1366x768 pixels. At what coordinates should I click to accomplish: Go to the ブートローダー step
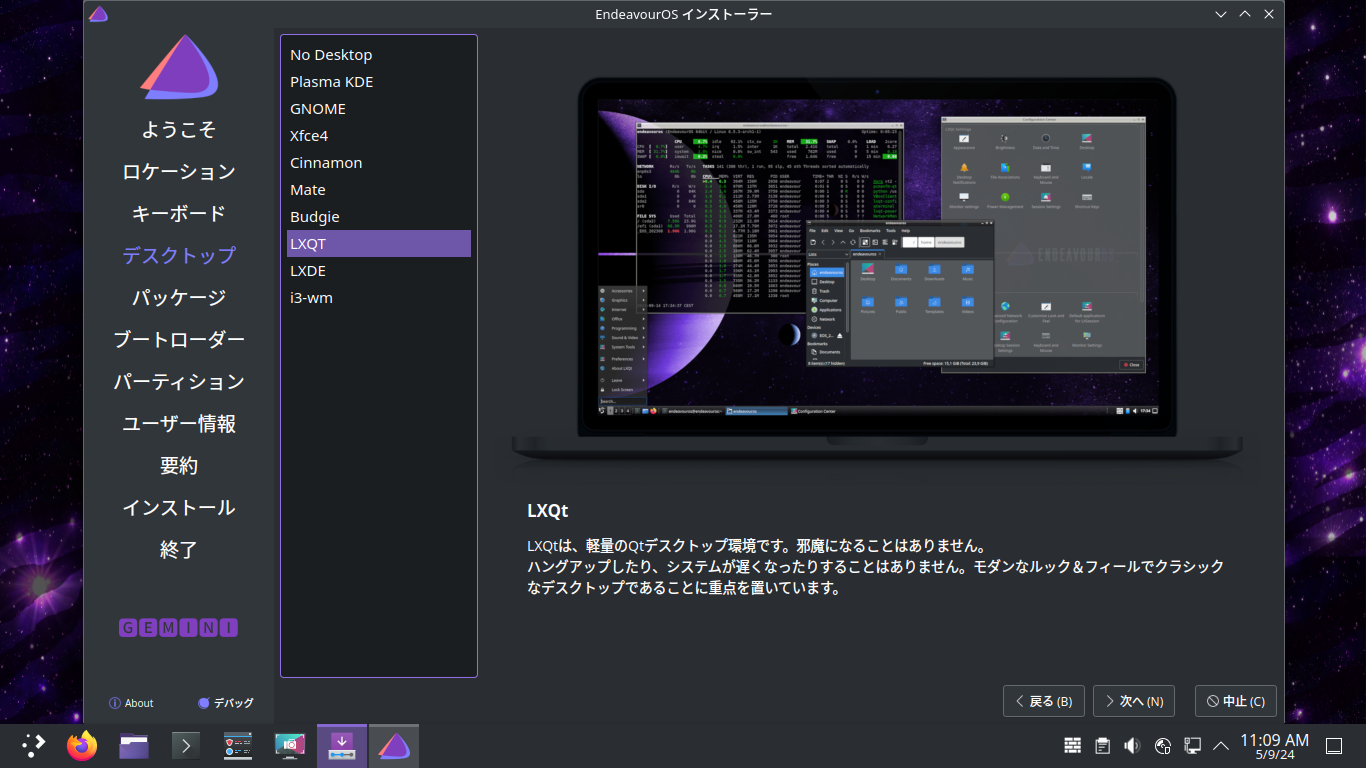pos(179,340)
